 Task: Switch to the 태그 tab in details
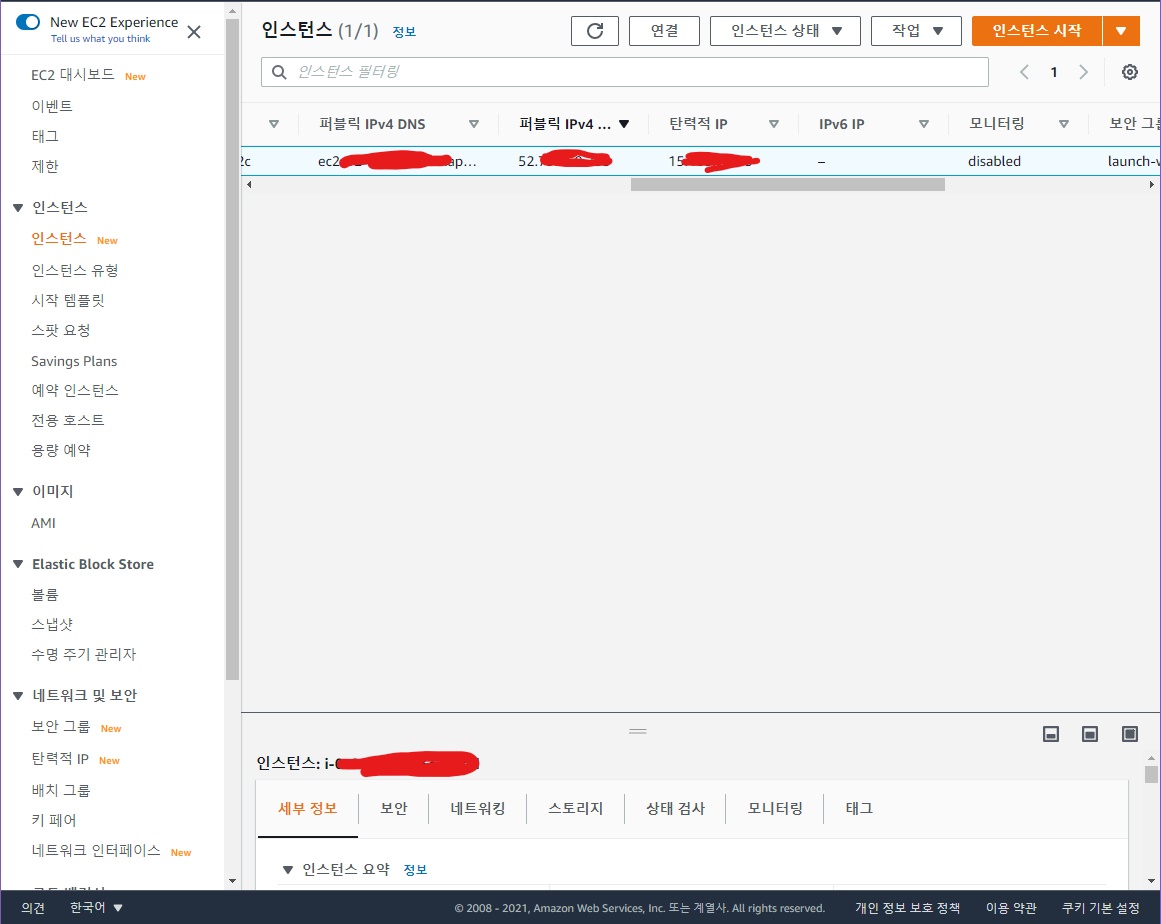coord(859,808)
